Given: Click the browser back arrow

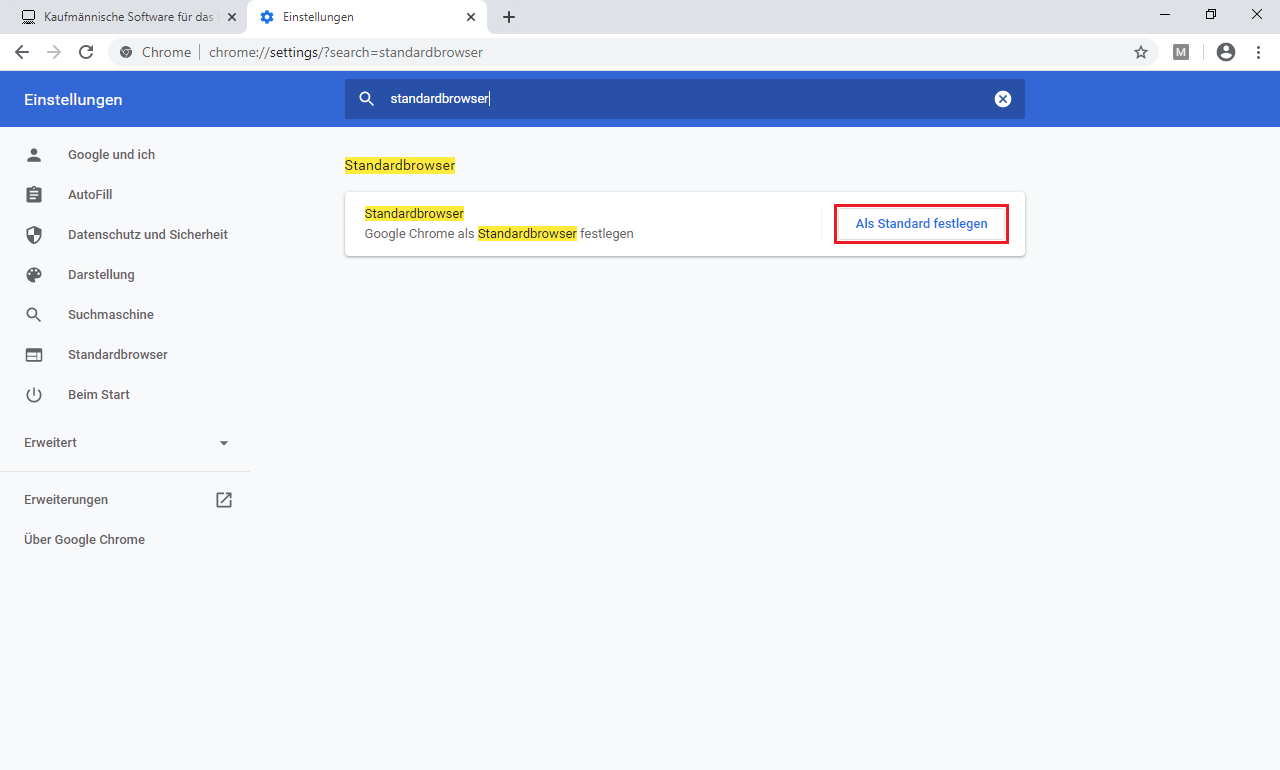Looking at the screenshot, I should 22,52.
